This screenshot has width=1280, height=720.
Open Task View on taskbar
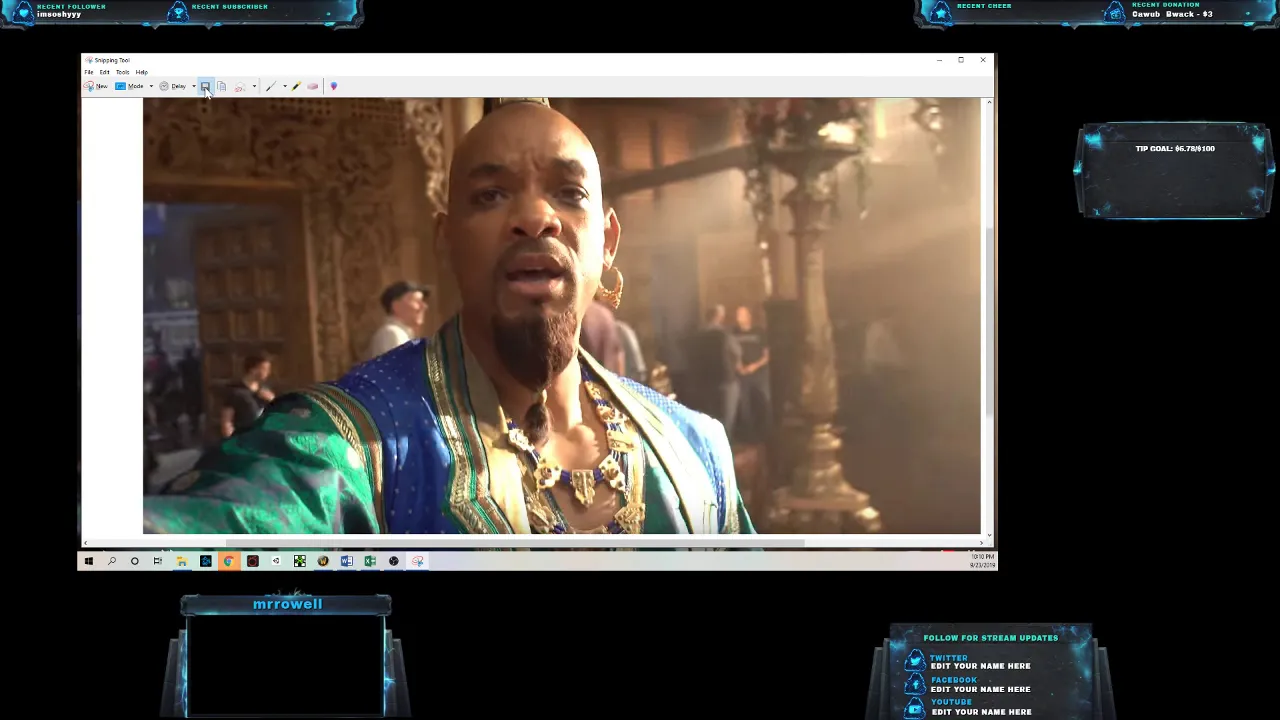[x=158, y=561]
